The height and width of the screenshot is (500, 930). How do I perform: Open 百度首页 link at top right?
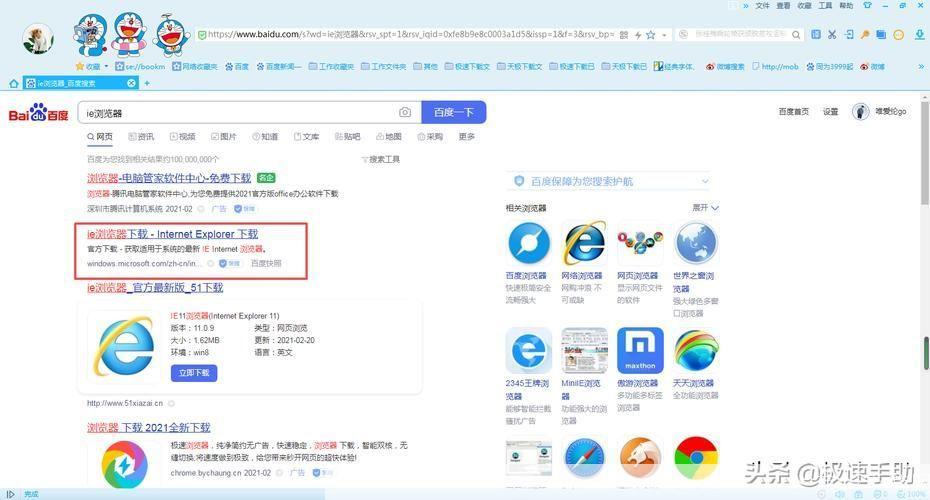(794, 112)
